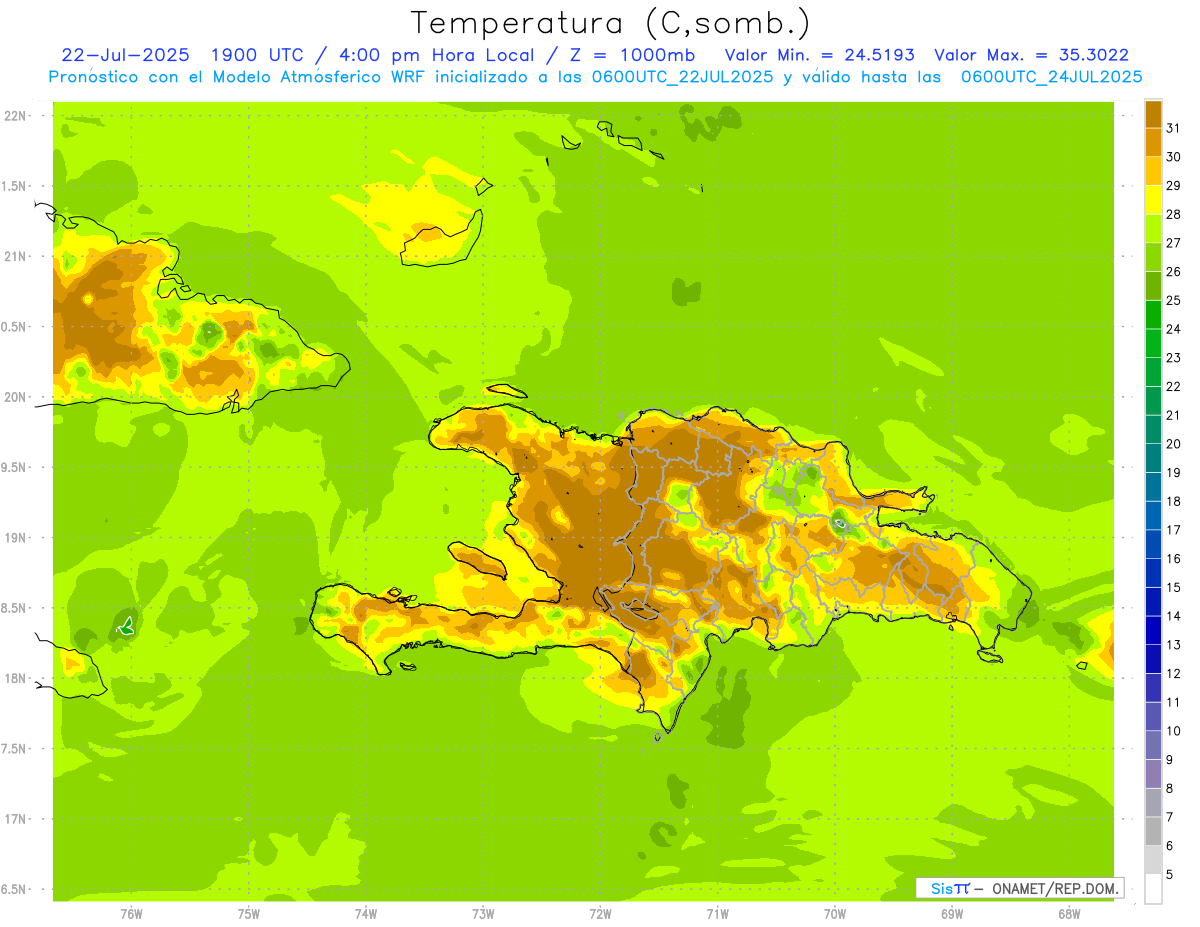Click the white swatch below 5
The width and height of the screenshot is (1200, 927).
(x=1153, y=888)
